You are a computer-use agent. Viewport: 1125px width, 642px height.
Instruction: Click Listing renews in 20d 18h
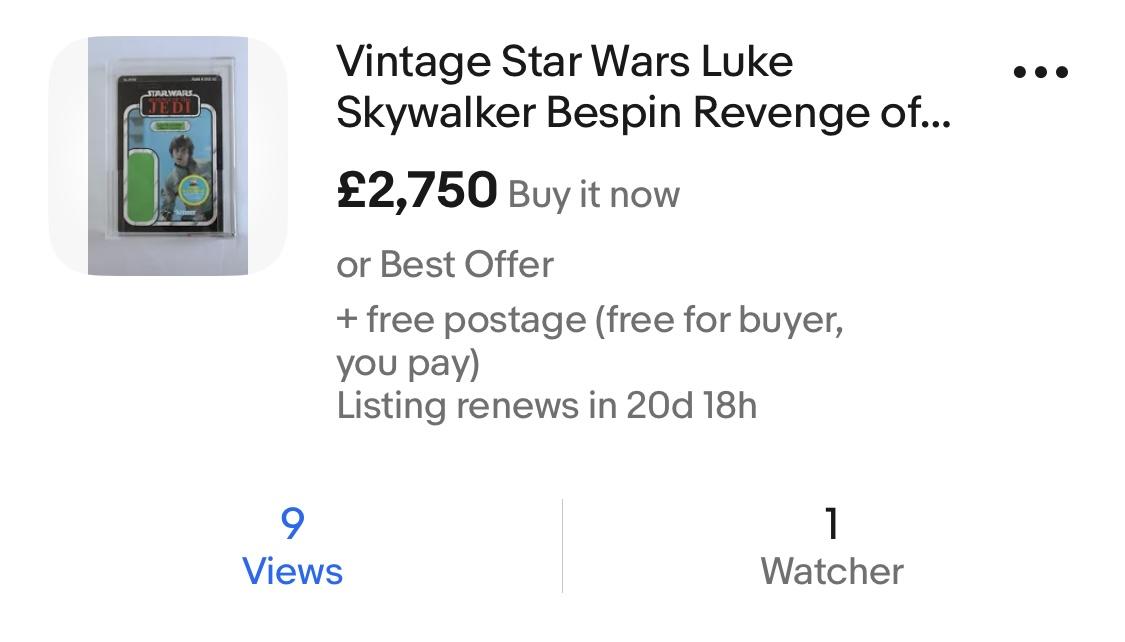pos(546,406)
